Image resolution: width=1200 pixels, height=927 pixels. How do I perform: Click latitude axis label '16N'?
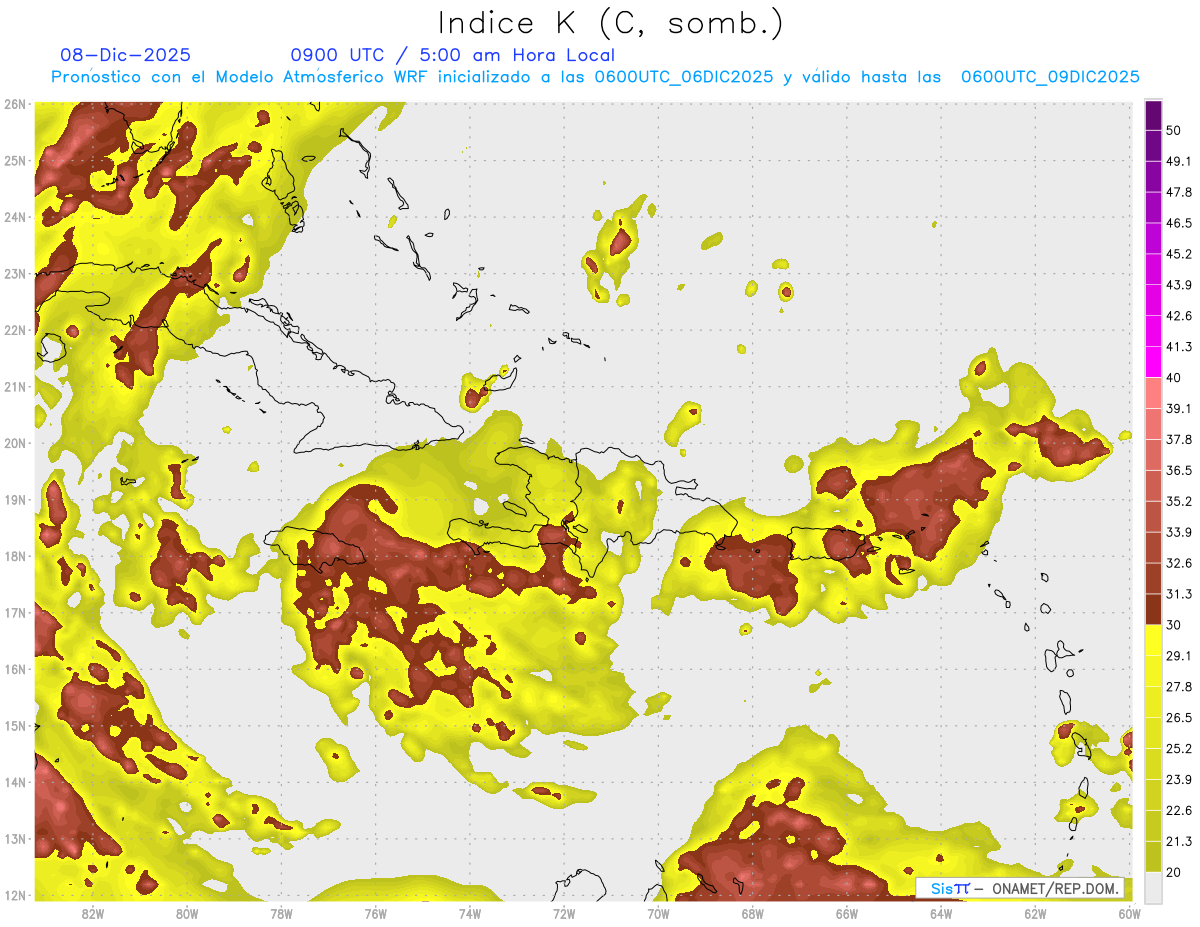click(x=15, y=669)
